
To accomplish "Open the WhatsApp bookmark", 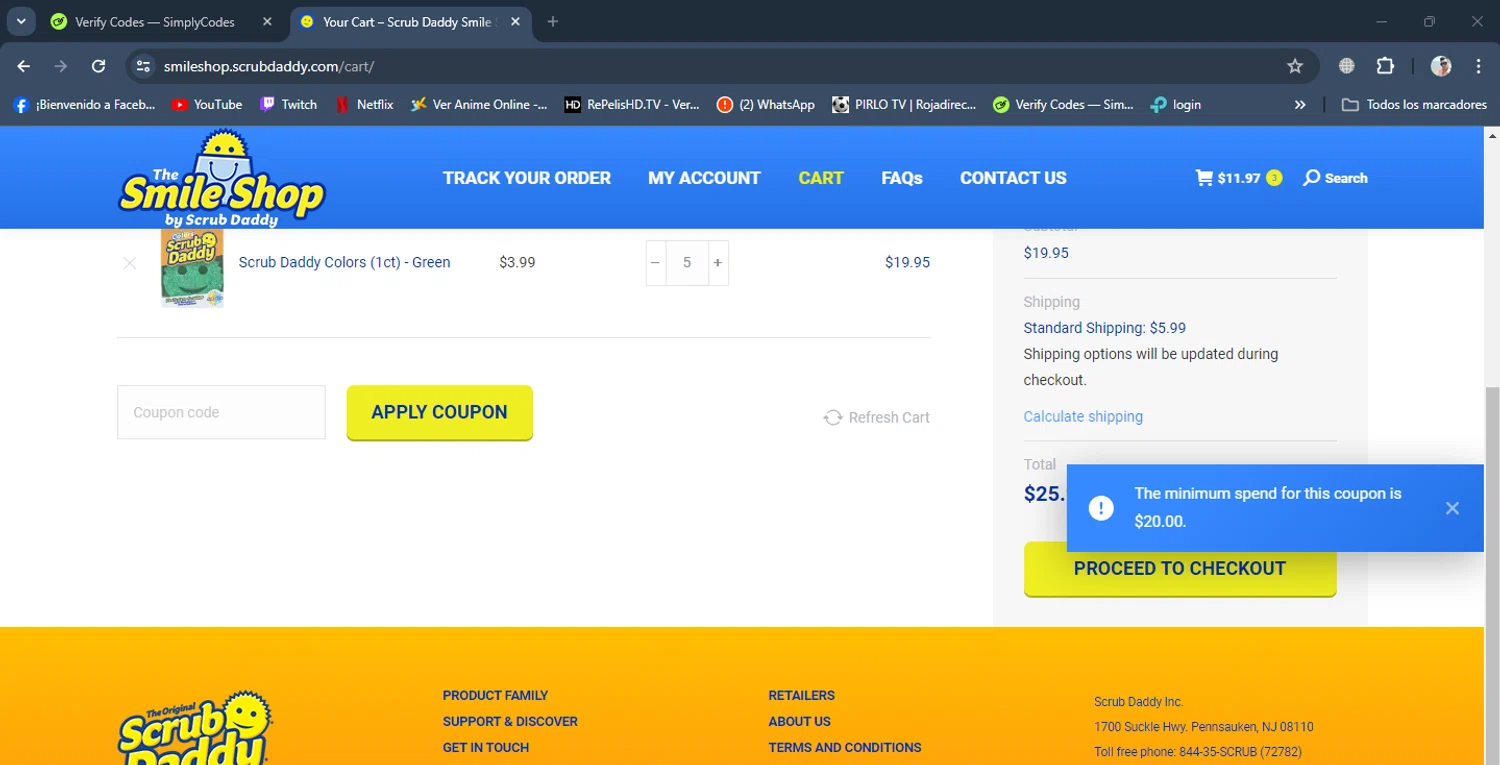I will coord(766,104).
